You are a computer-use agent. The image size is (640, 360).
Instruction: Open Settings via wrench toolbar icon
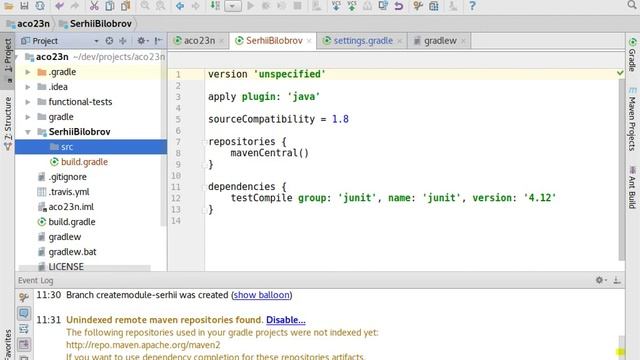[418, 6]
